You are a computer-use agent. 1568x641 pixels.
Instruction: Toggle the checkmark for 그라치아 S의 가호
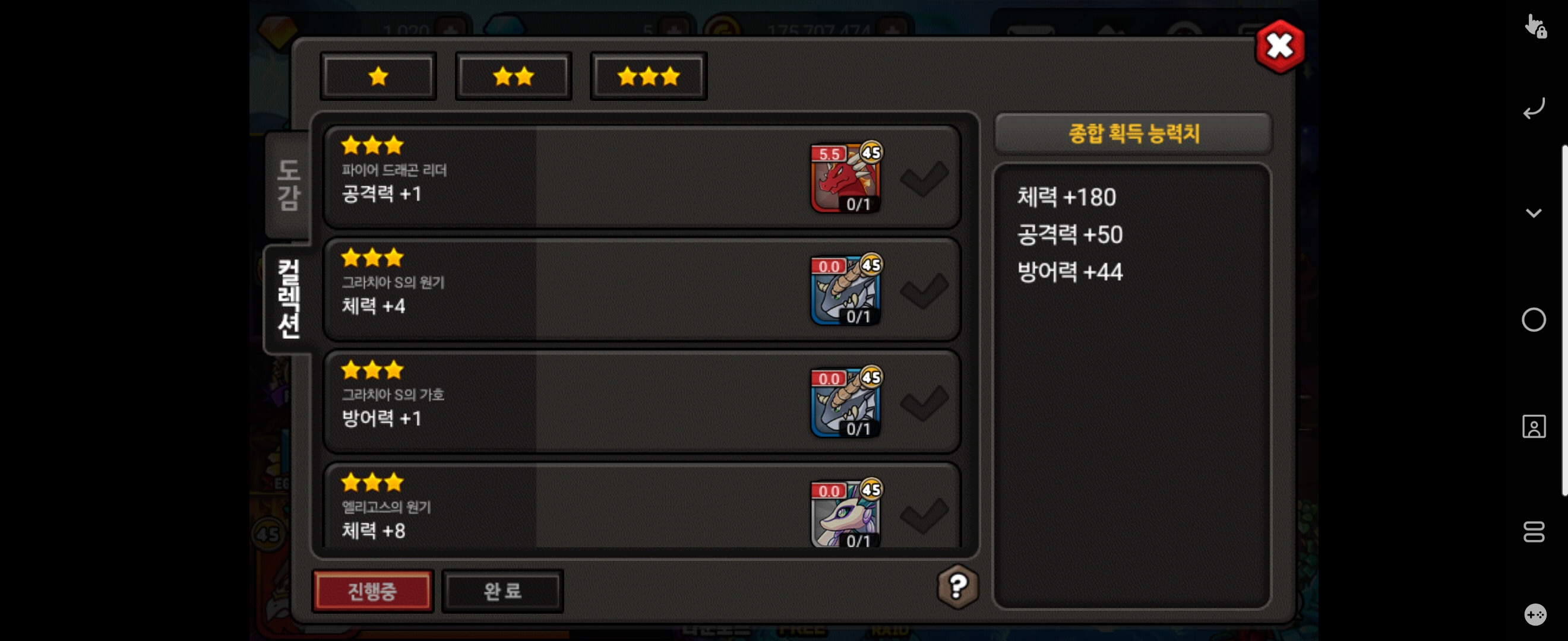(x=924, y=404)
